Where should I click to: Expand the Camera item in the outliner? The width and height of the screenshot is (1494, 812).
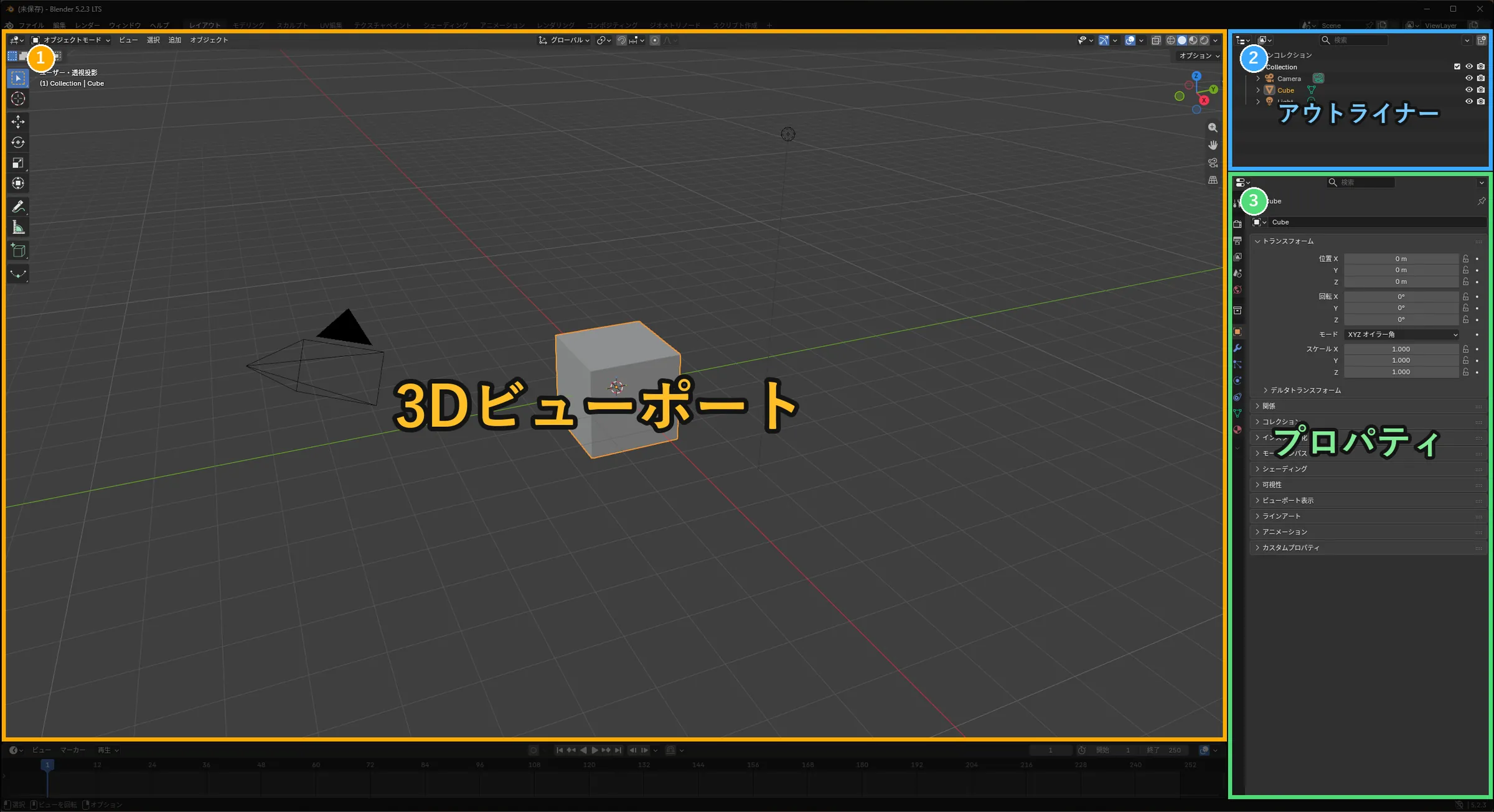(1258, 78)
